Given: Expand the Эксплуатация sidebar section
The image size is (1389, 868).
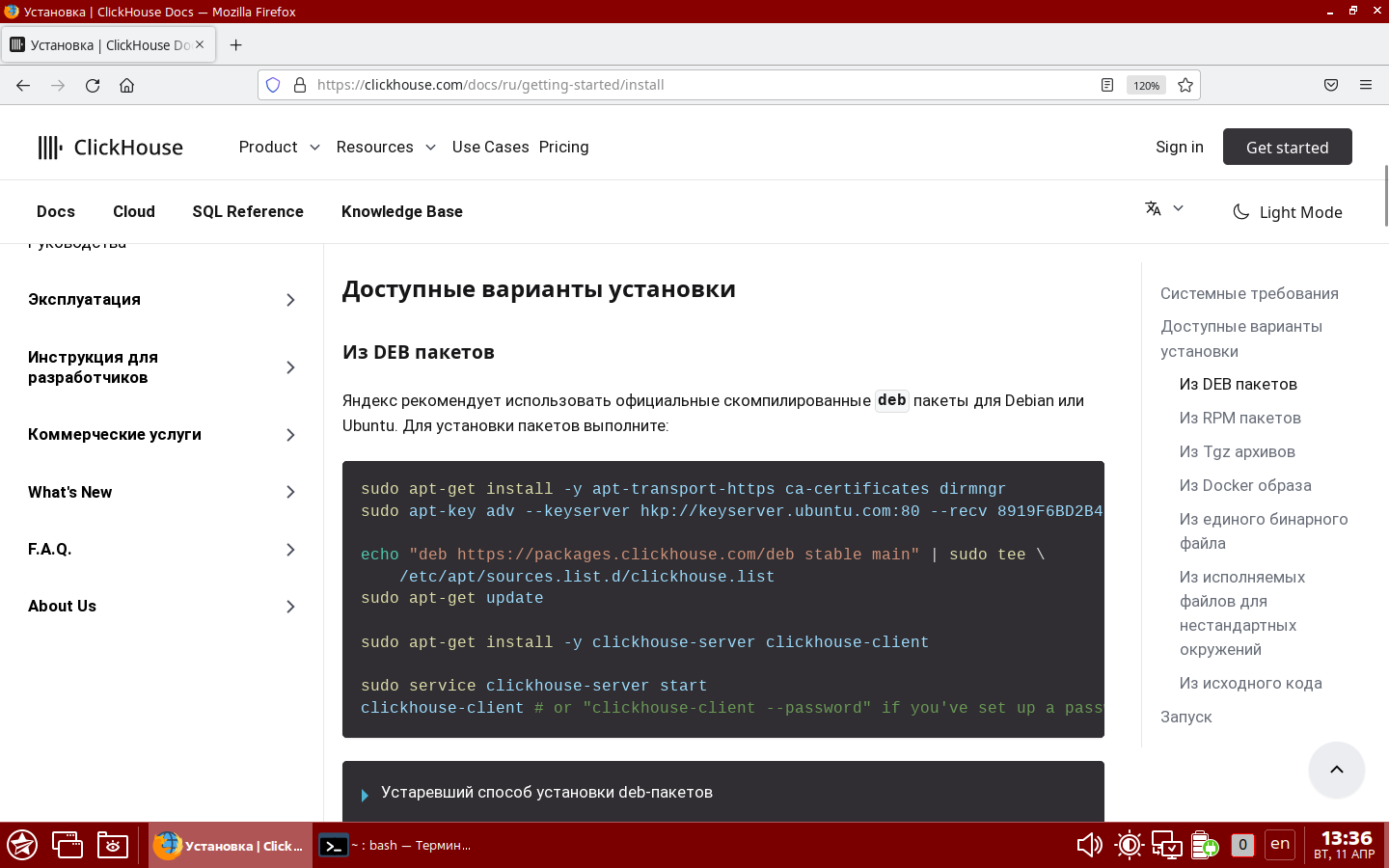Looking at the screenshot, I should coord(162,300).
